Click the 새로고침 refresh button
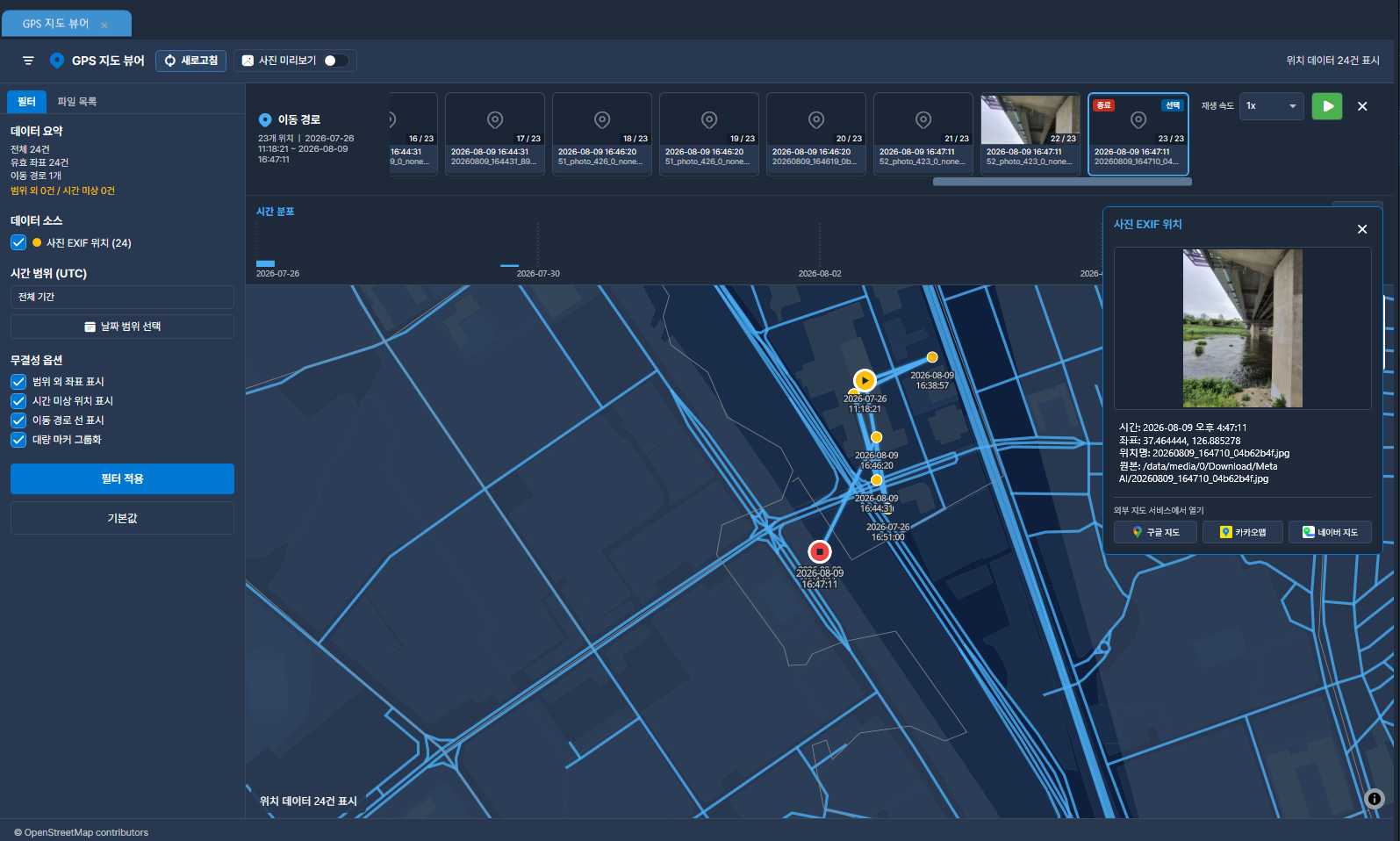 [191, 61]
